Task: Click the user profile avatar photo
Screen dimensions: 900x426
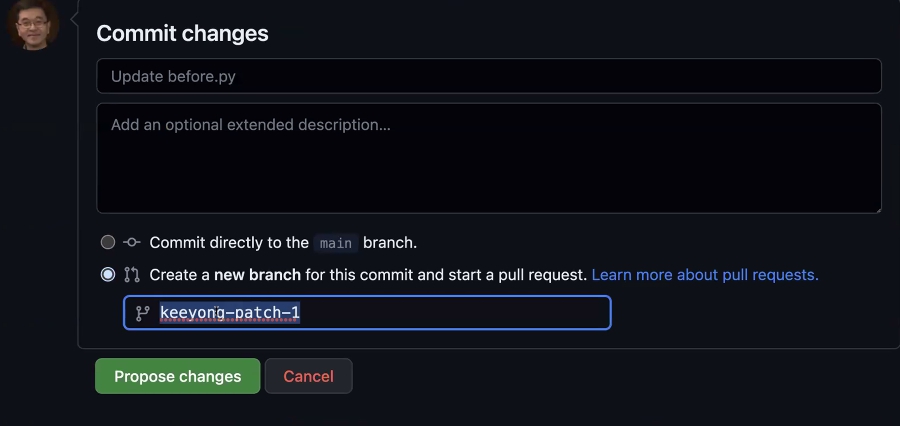Action: [33, 25]
